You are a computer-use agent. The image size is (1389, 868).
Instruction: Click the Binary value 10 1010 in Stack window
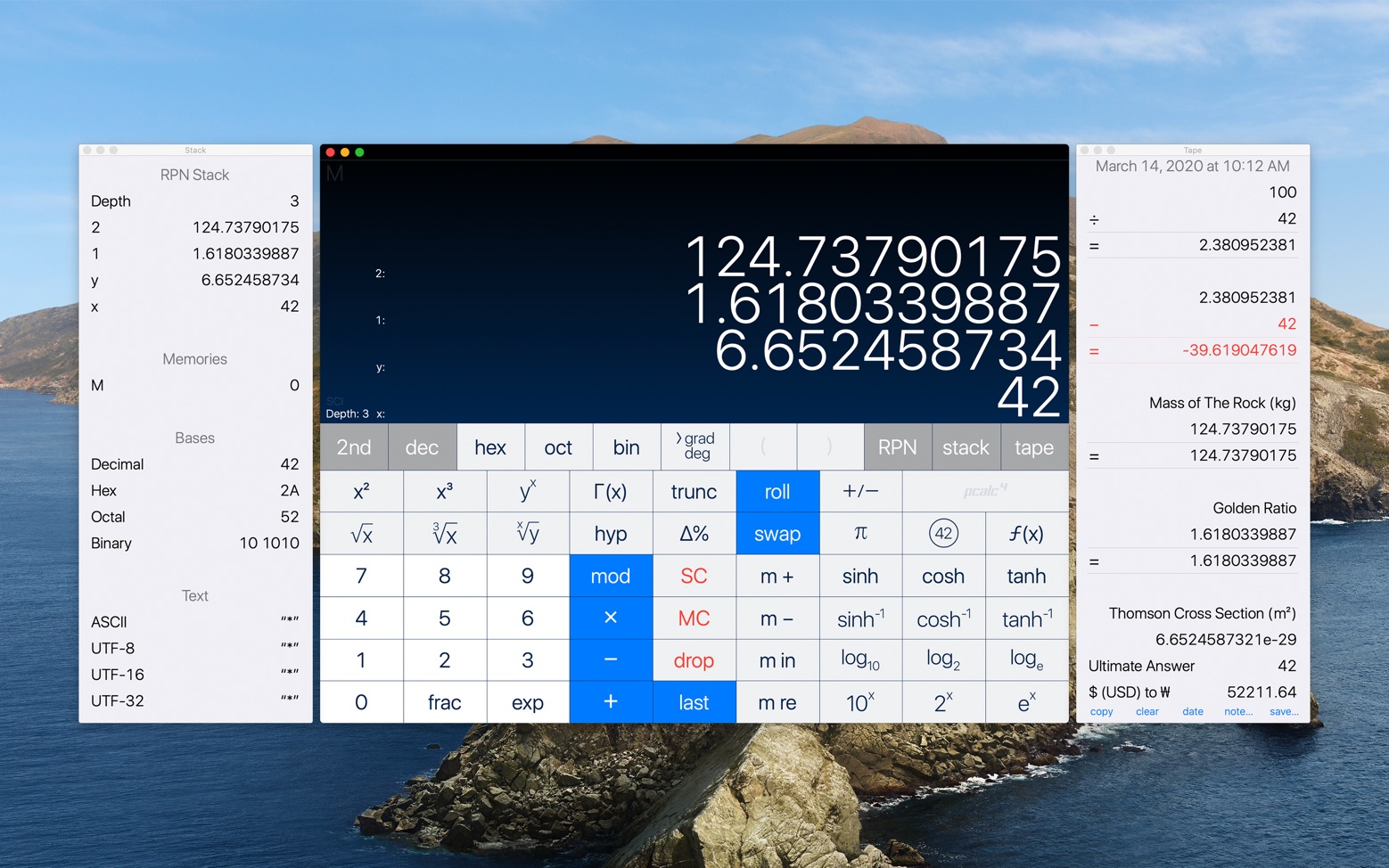click(x=269, y=543)
